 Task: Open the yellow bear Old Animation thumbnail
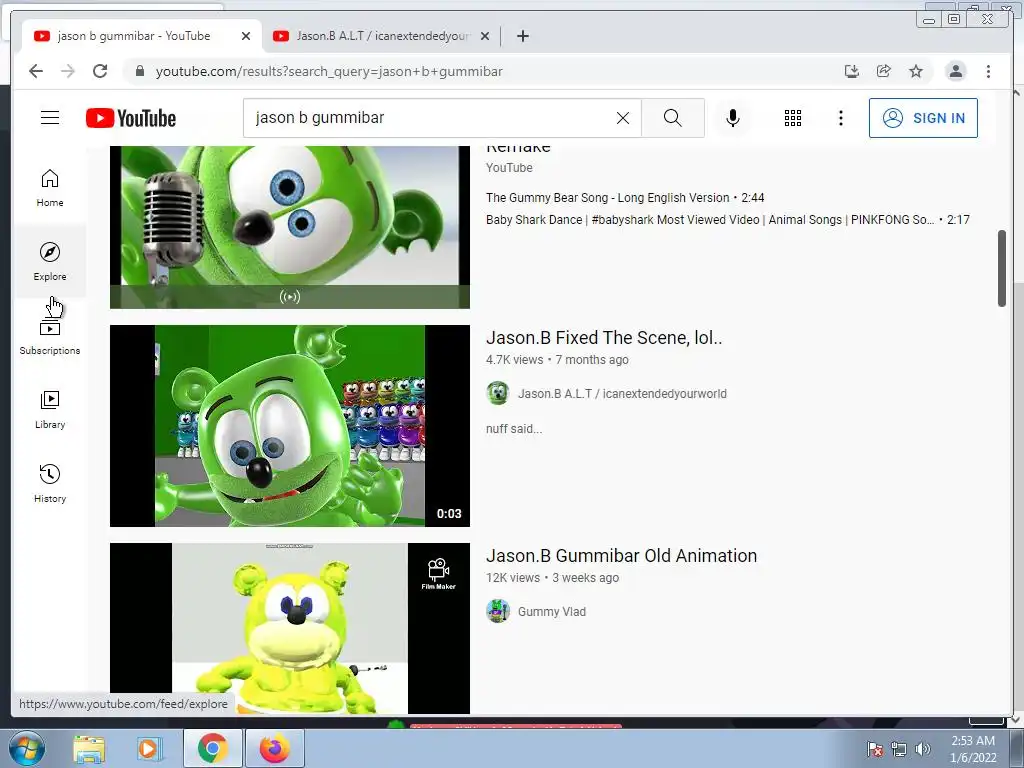click(x=289, y=628)
